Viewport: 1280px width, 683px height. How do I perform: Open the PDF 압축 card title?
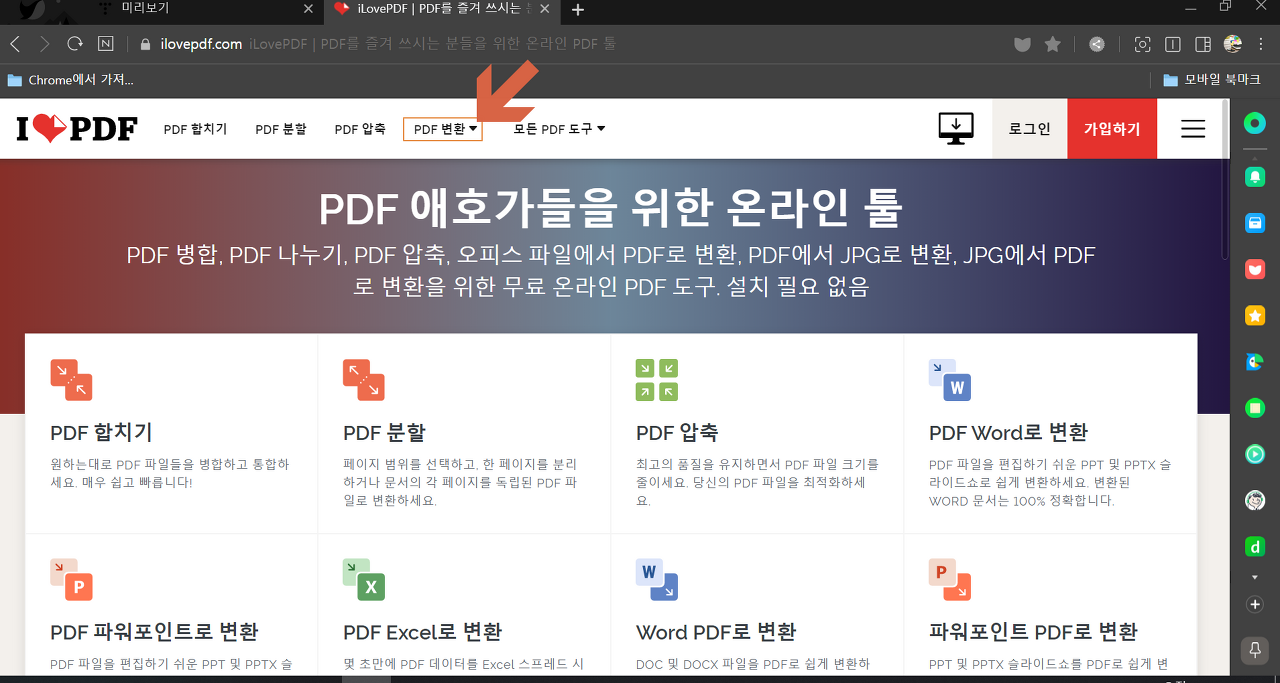pyautogui.click(x=677, y=433)
